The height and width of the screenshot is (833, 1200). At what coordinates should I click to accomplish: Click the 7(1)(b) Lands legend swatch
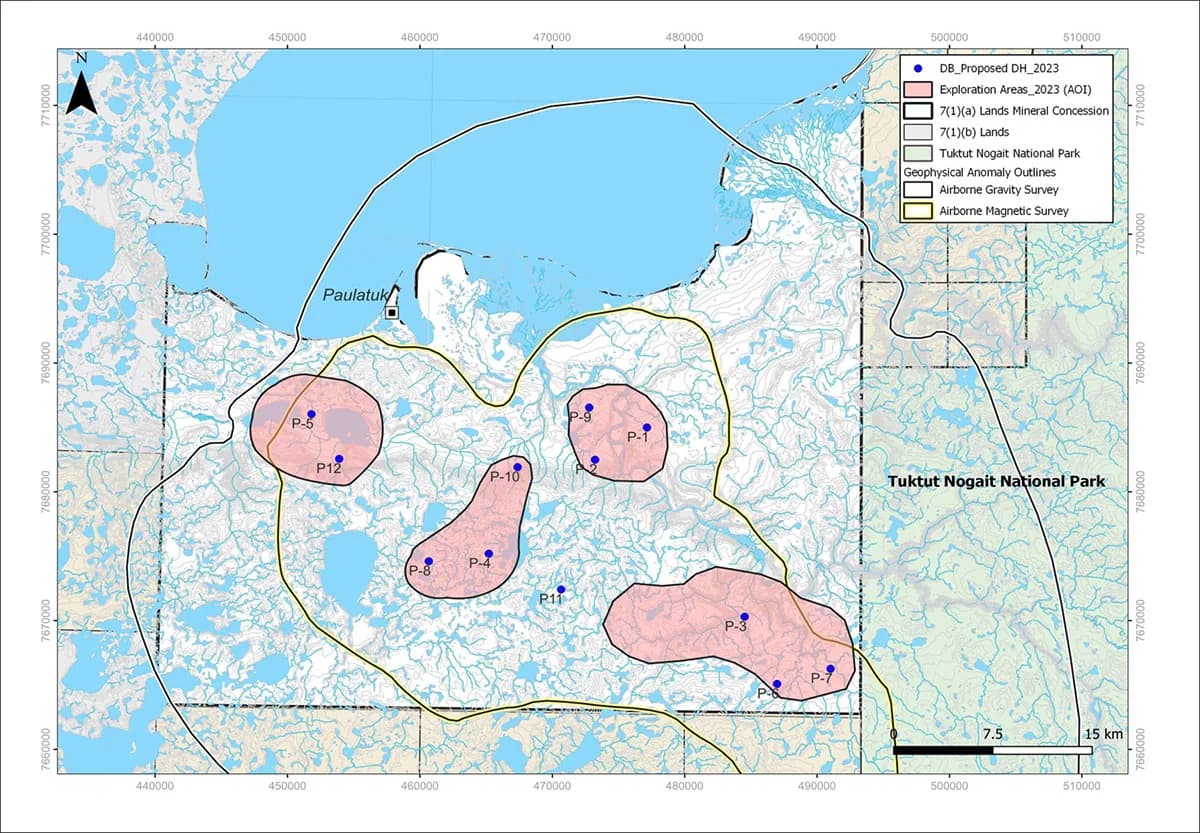(917, 132)
